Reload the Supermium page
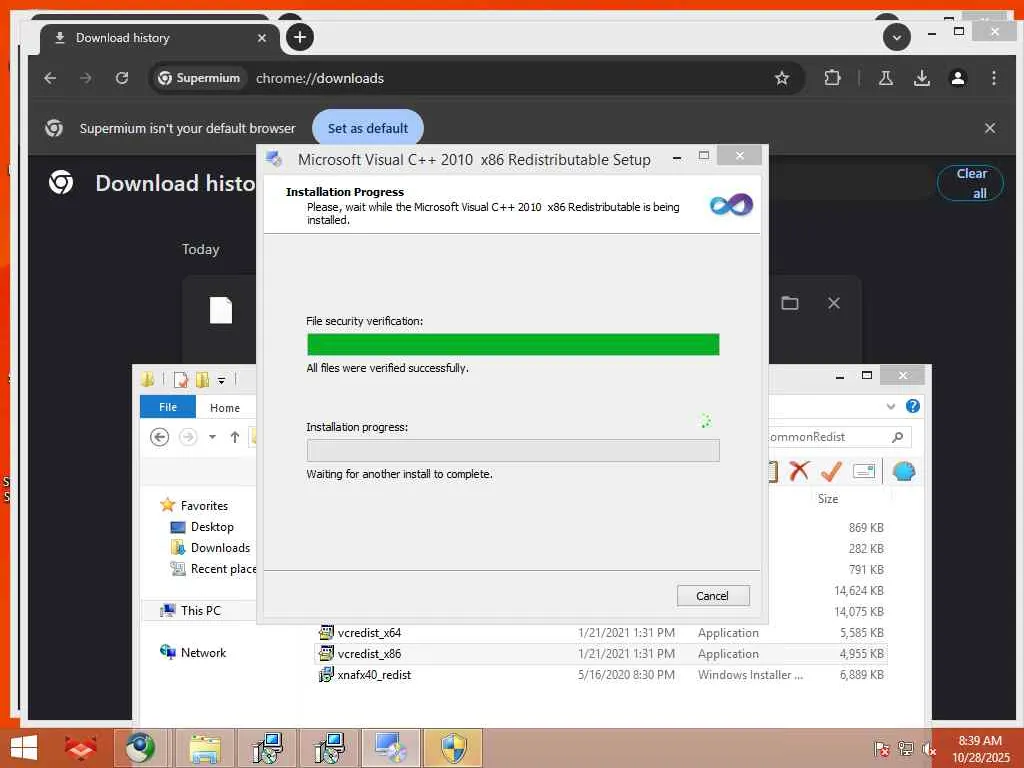The width and height of the screenshot is (1024, 768). tap(122, 78)
